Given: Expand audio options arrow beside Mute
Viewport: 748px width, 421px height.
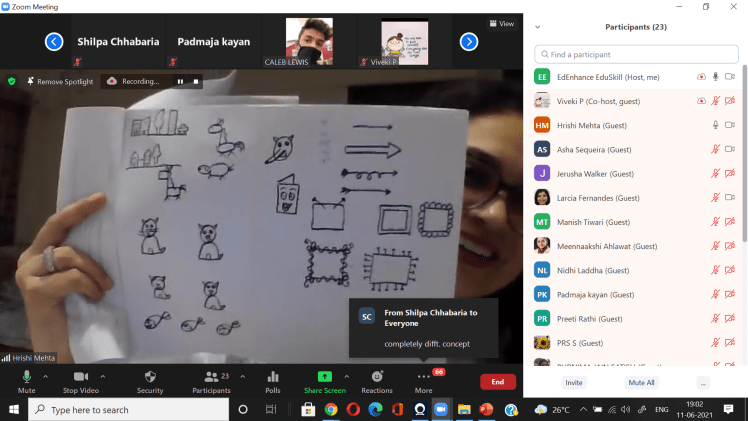Looking at the screenshot, I should 45,376.
